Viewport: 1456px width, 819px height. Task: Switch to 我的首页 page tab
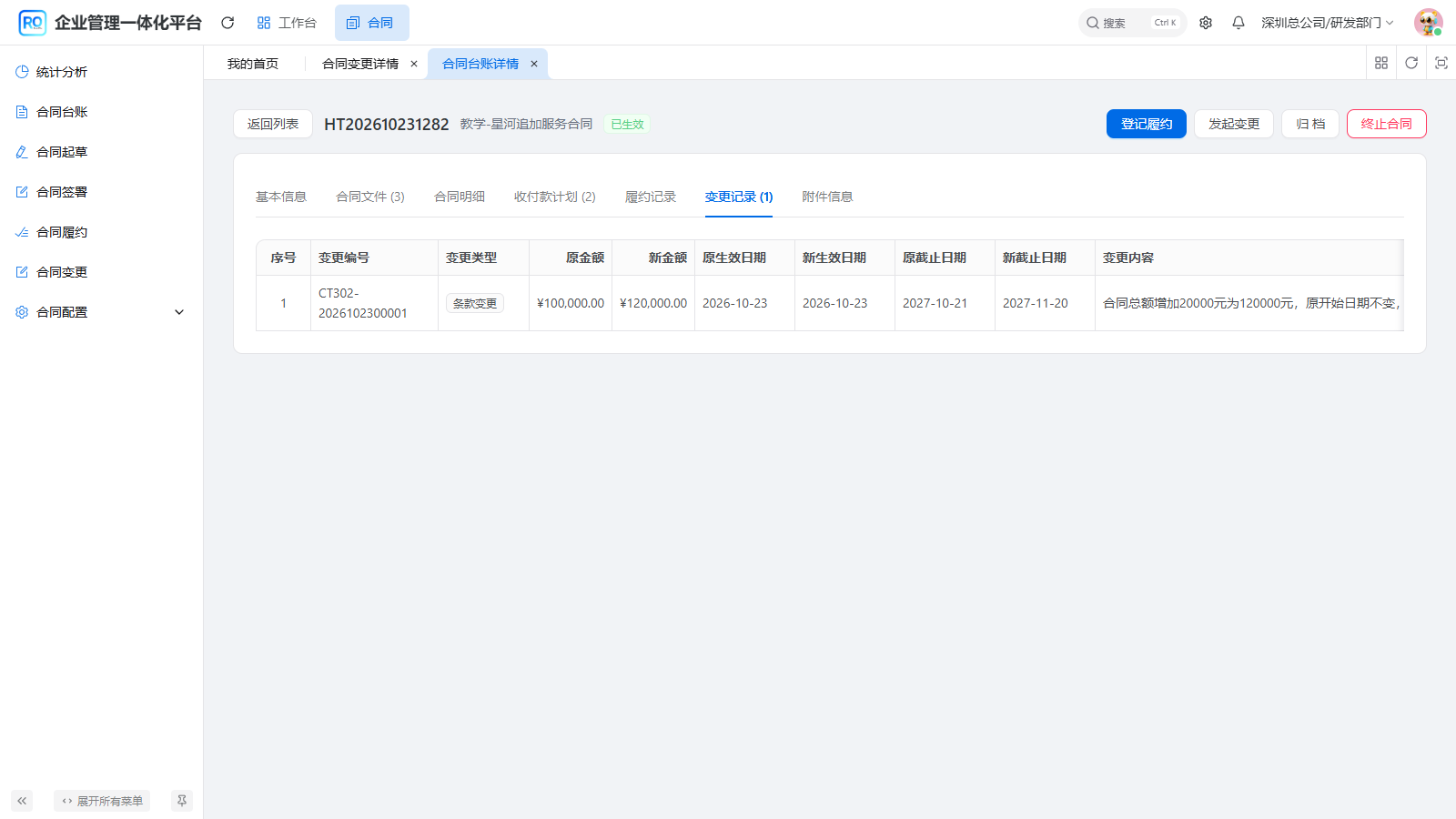click(x=253, y=64)
